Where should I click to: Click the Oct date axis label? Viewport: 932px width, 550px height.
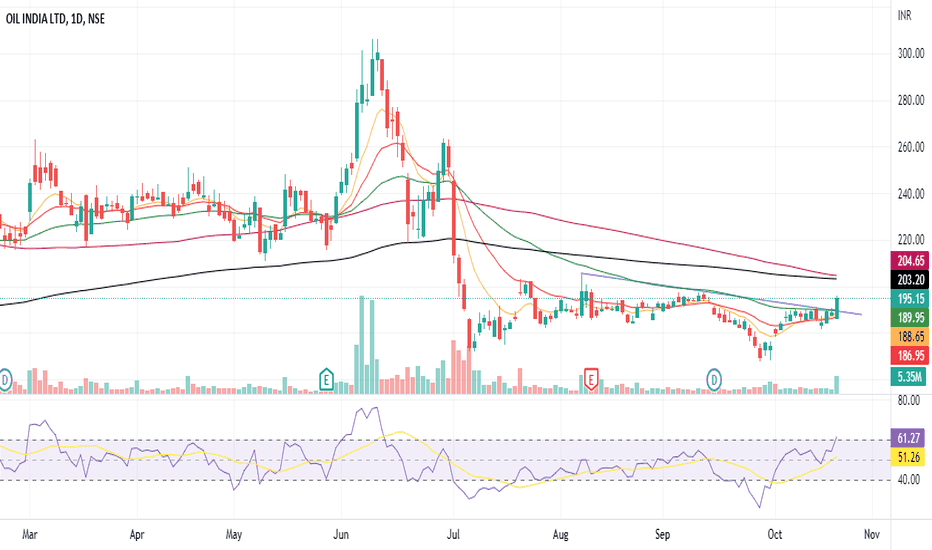[x=774, y=535]
